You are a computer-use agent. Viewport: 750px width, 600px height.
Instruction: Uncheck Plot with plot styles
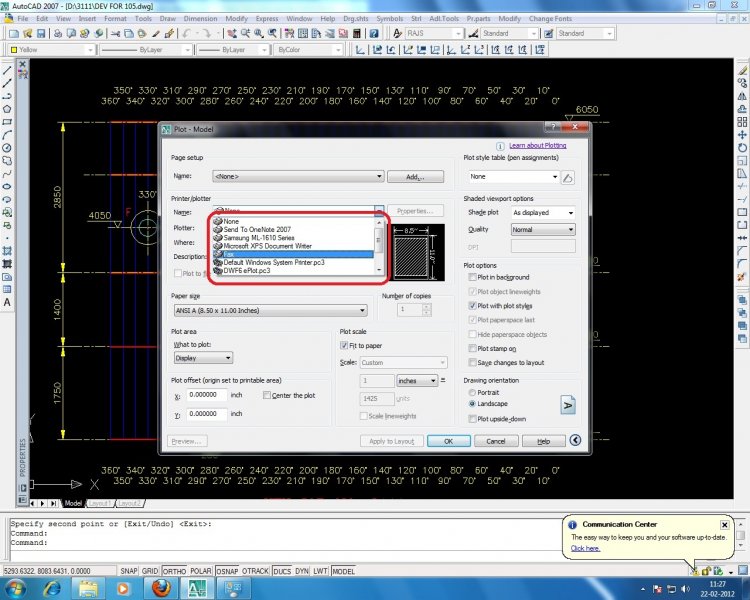472,306
